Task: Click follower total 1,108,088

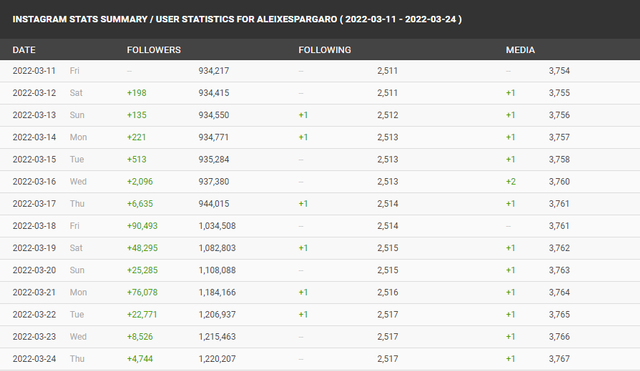Action: (217, 270)
